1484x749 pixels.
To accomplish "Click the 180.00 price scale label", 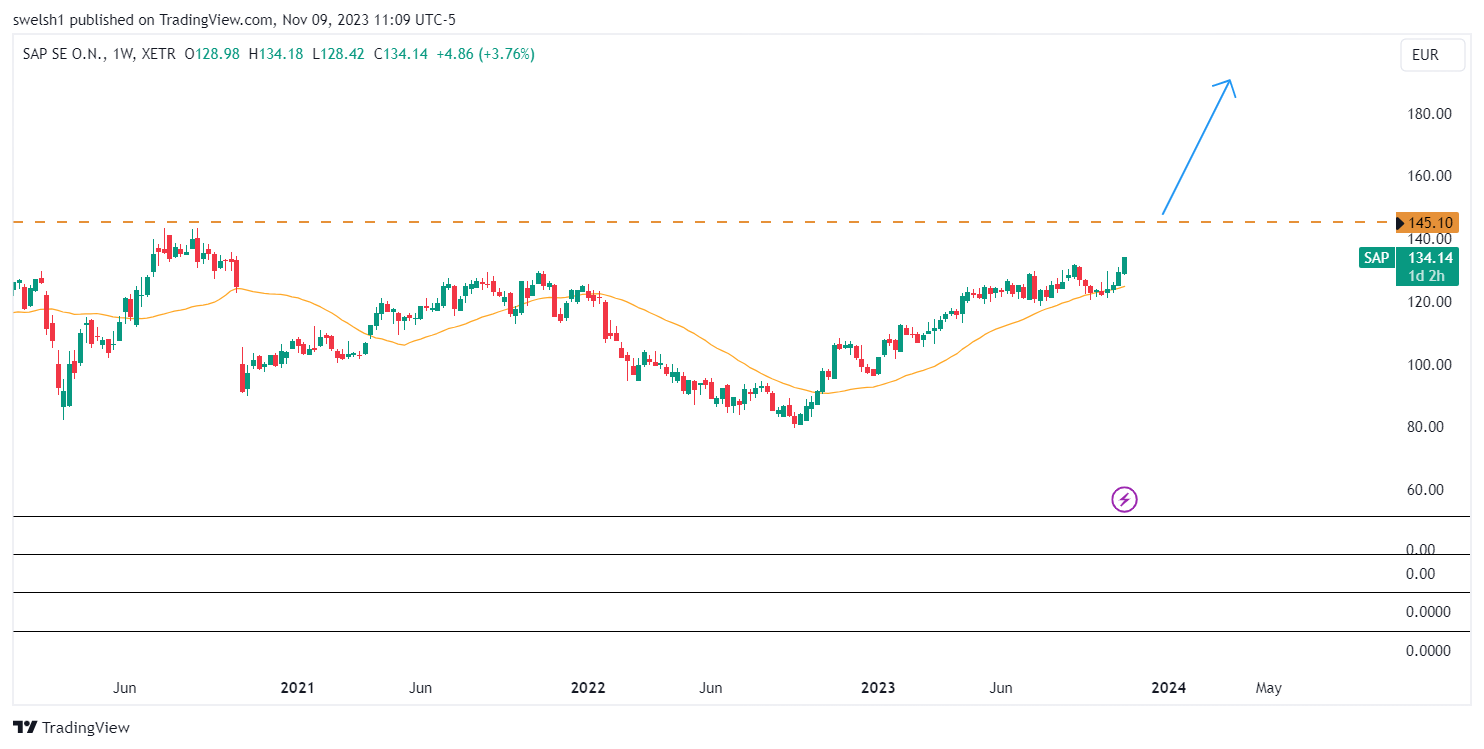I will (1429, 113).
